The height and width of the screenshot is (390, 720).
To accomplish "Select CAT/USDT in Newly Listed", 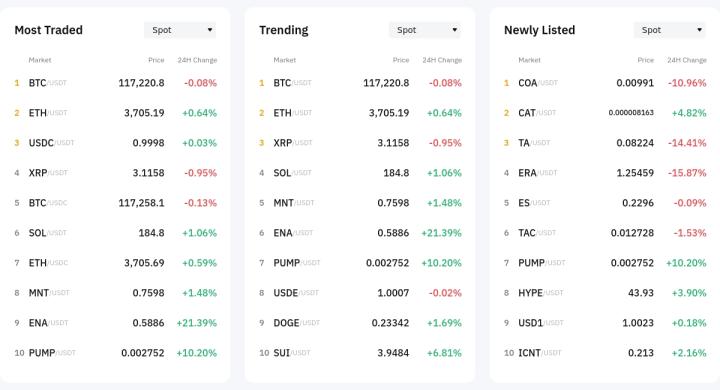I will click(605, 113).
